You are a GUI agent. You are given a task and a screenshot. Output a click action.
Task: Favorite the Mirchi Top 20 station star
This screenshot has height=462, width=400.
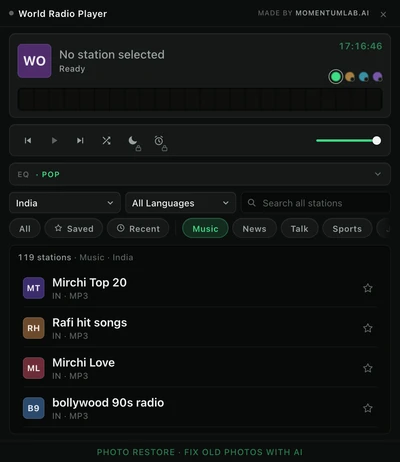368,288
